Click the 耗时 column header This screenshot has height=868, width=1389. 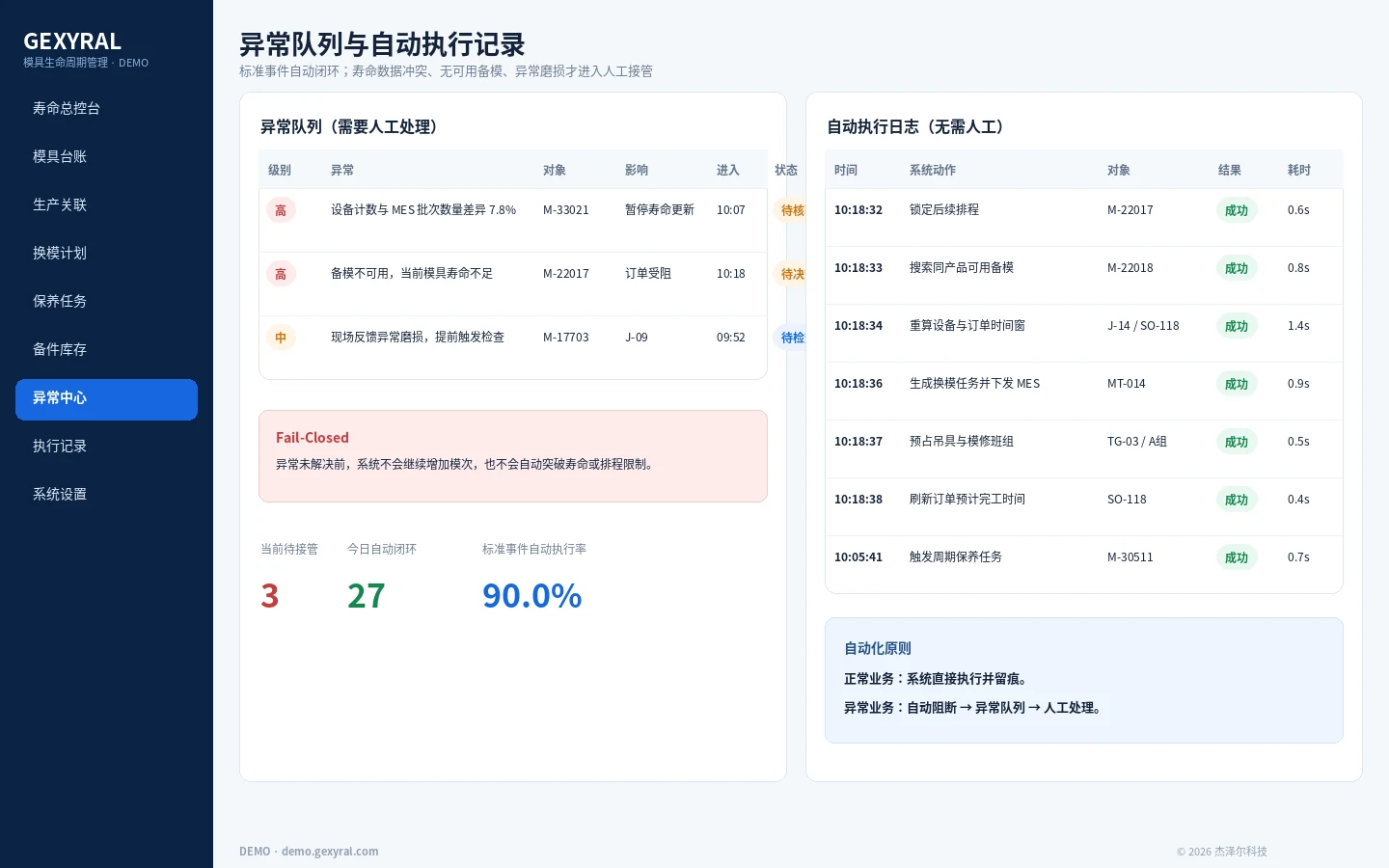coord(1299,171)
